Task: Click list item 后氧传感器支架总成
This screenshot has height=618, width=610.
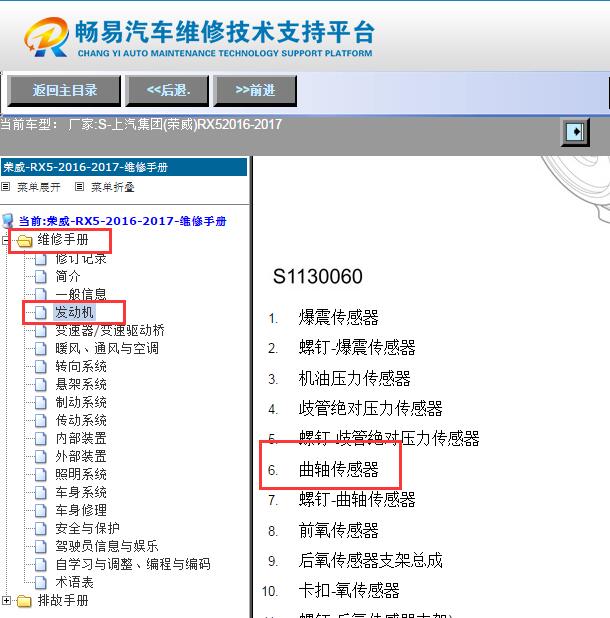Action: [x=370, y=560]
